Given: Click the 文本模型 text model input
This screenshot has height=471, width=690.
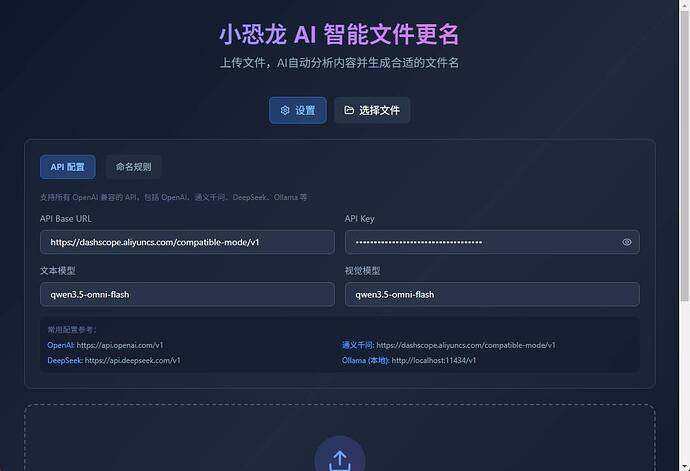Looking at the screenshot, I should click(187, 294).
